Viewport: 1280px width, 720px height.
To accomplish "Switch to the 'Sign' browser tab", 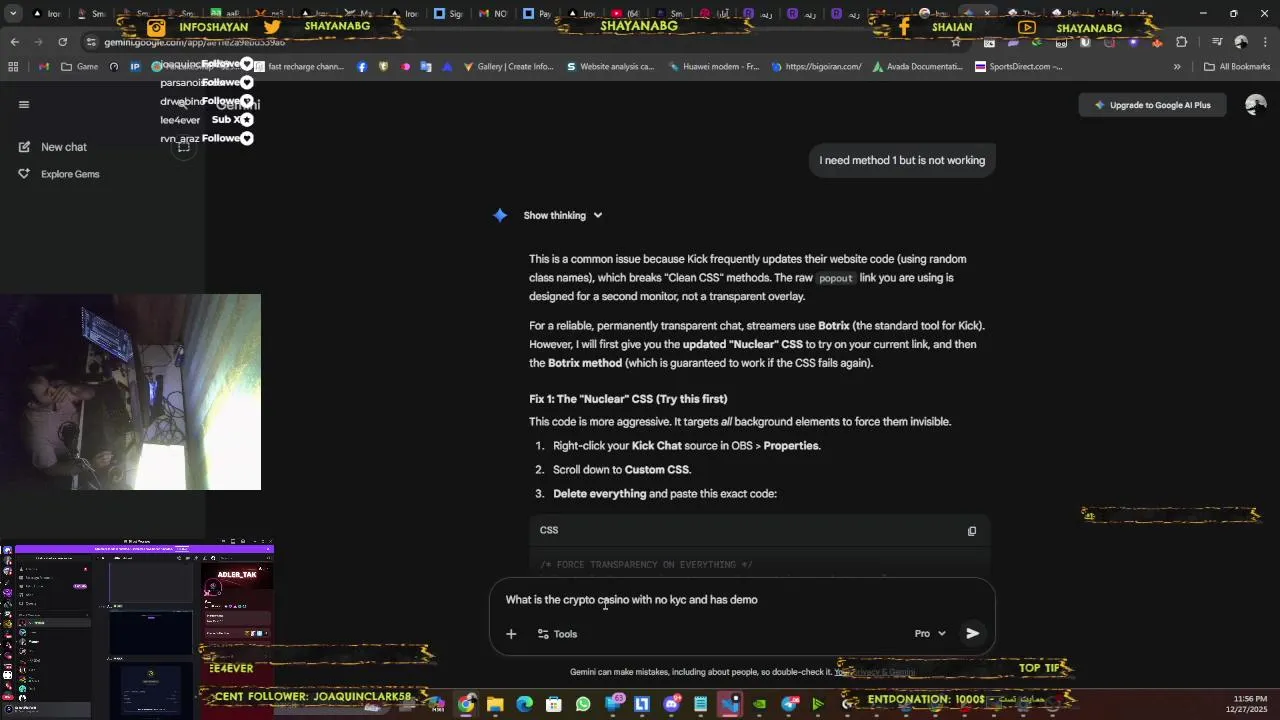I will [x=448, y=14].
